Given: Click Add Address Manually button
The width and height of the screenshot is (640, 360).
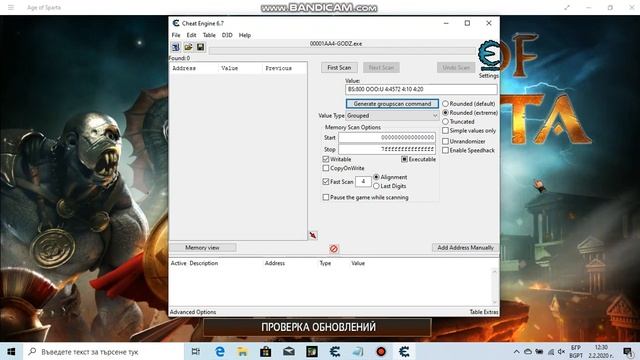Looking at the screenshot, I should (x=465, y=248).
